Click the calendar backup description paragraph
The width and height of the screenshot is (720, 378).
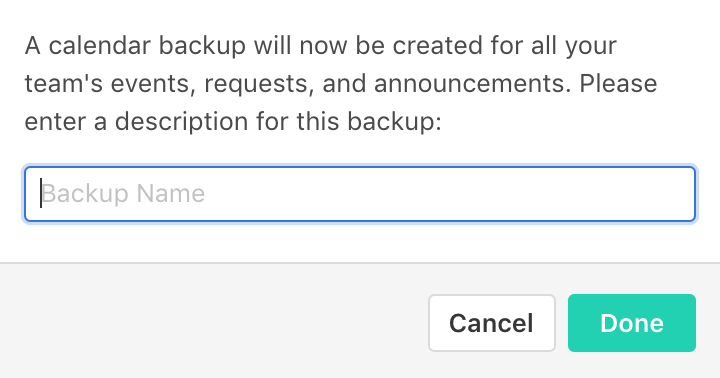[341, 84]
